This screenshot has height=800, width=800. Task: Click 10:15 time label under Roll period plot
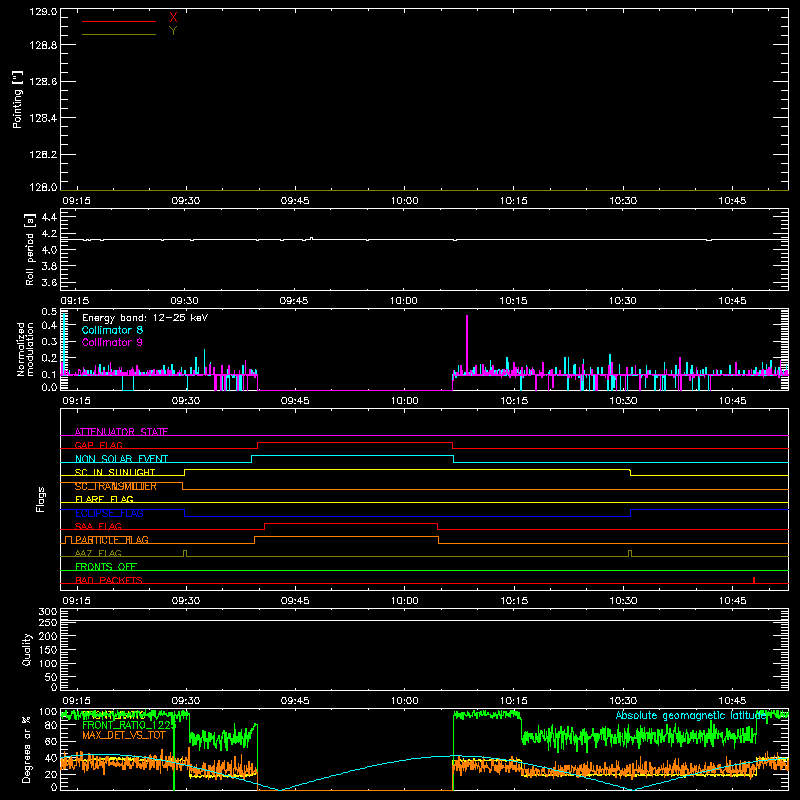[513, 301]
